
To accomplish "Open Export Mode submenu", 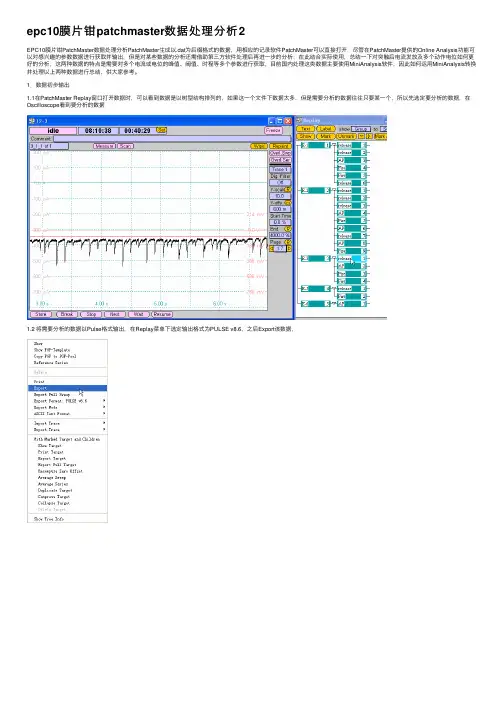I will [67, 407].
